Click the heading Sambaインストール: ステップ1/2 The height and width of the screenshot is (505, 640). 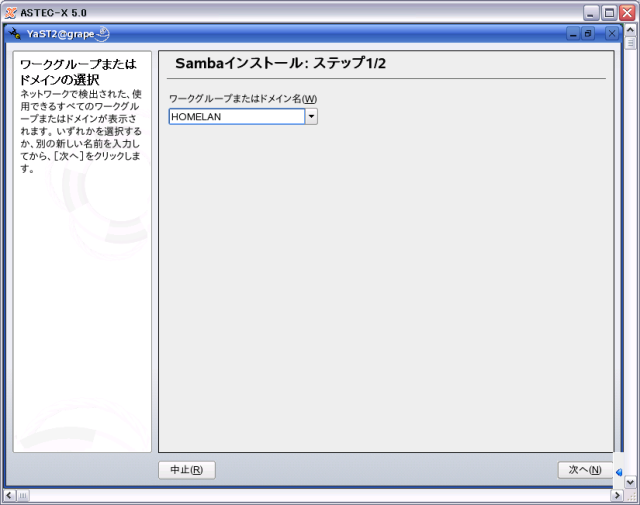point(280,63)
